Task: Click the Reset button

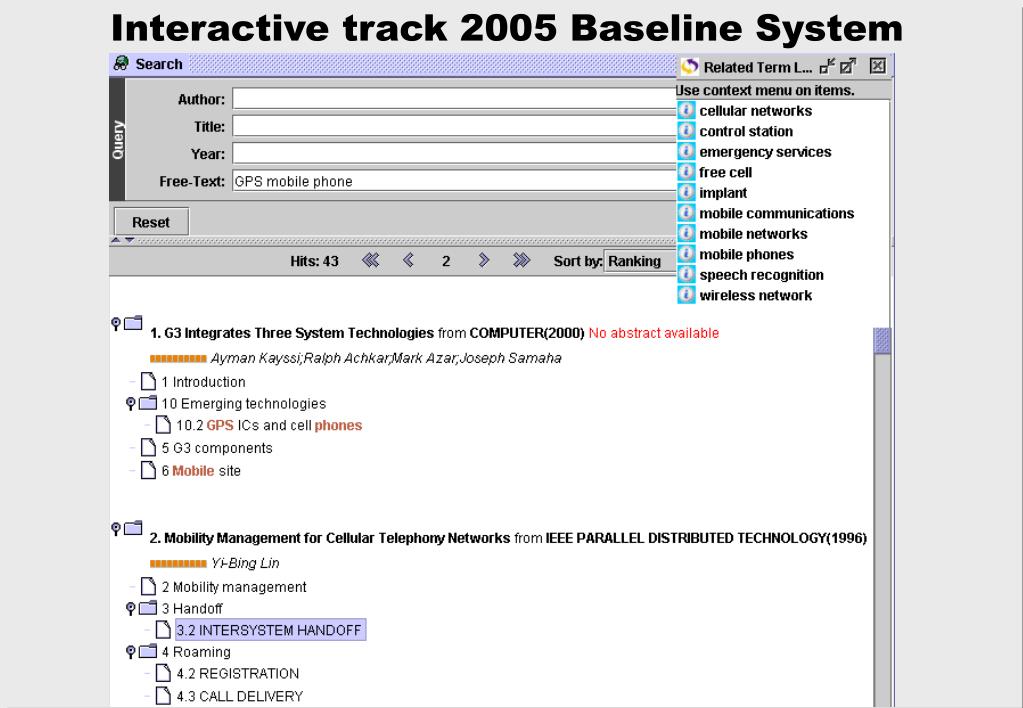Action: tap(151, 222)
